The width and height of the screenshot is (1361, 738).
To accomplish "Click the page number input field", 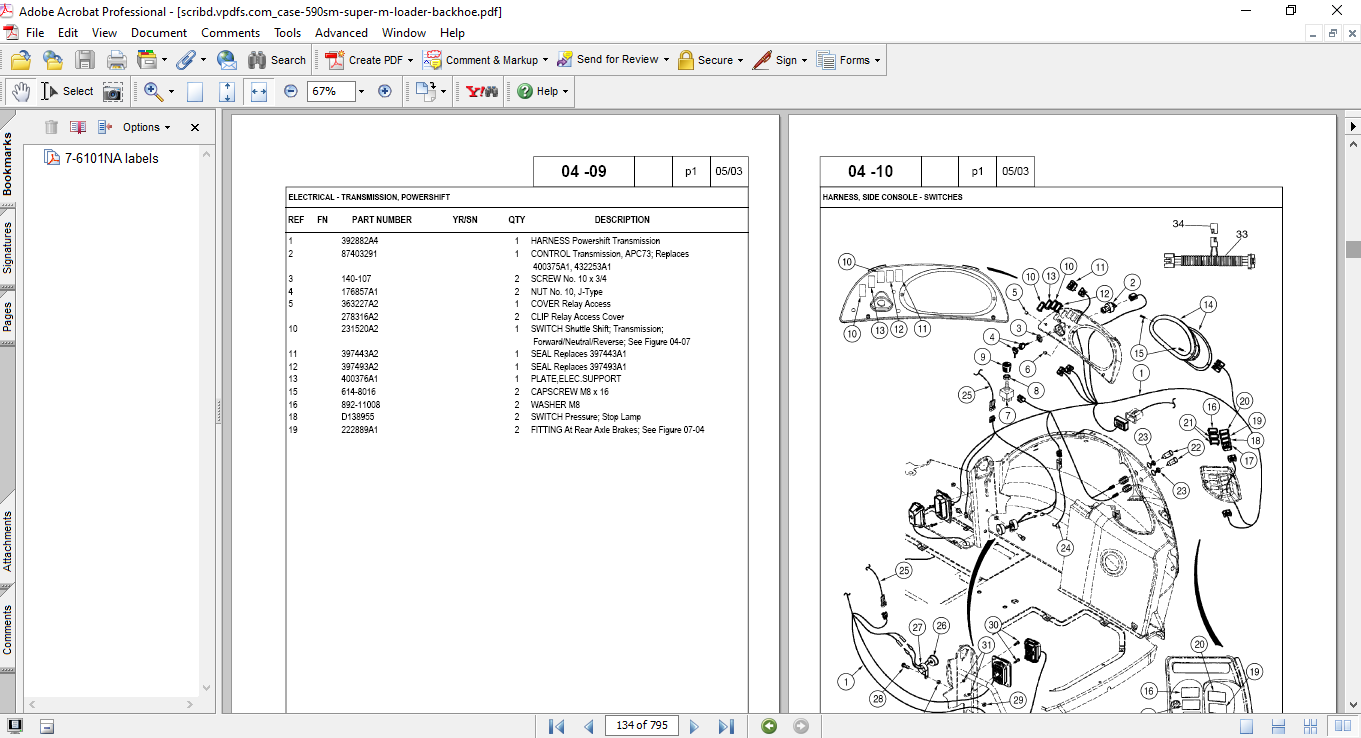I will click(641, 726).
